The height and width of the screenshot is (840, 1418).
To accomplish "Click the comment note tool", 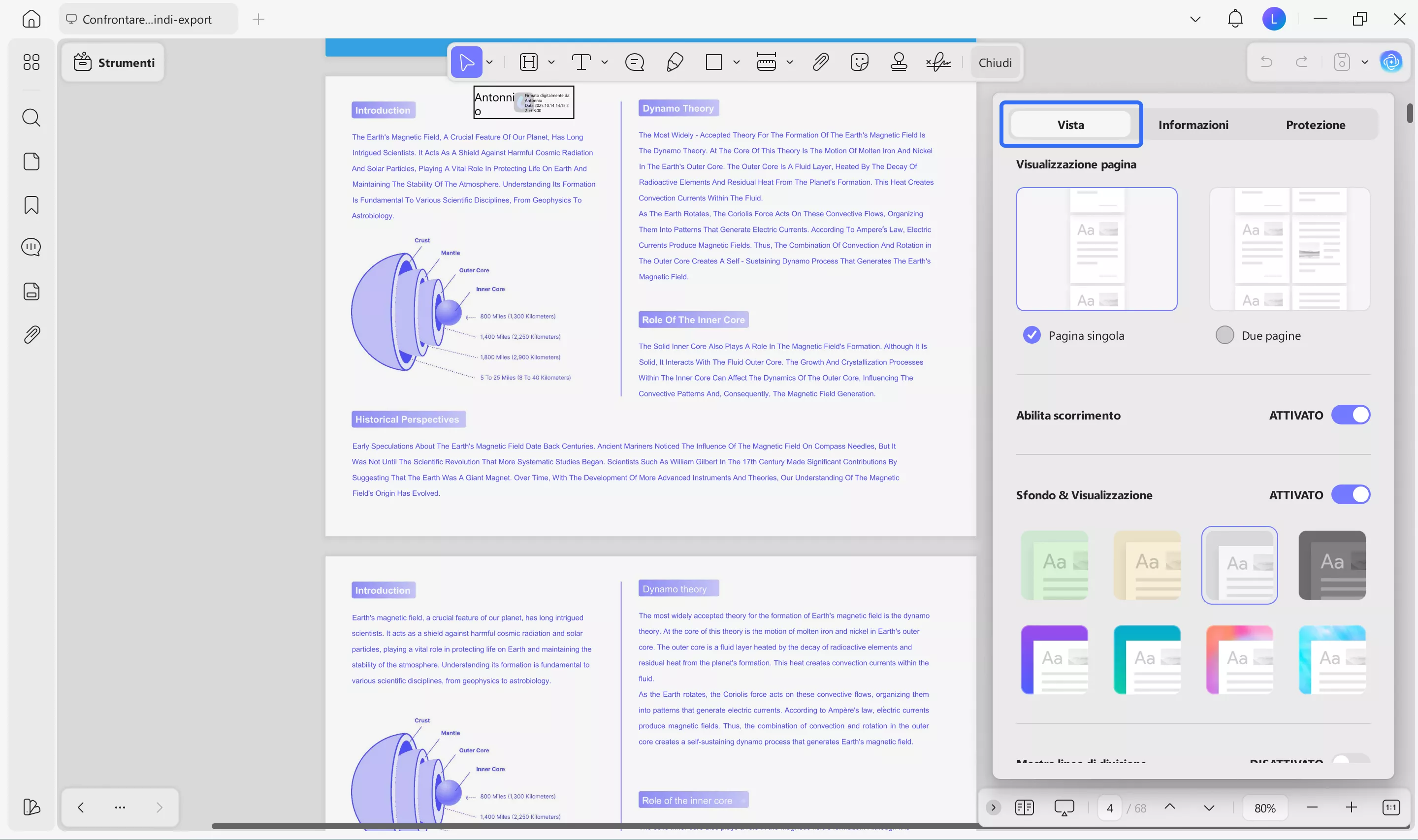I will [634, 62].
